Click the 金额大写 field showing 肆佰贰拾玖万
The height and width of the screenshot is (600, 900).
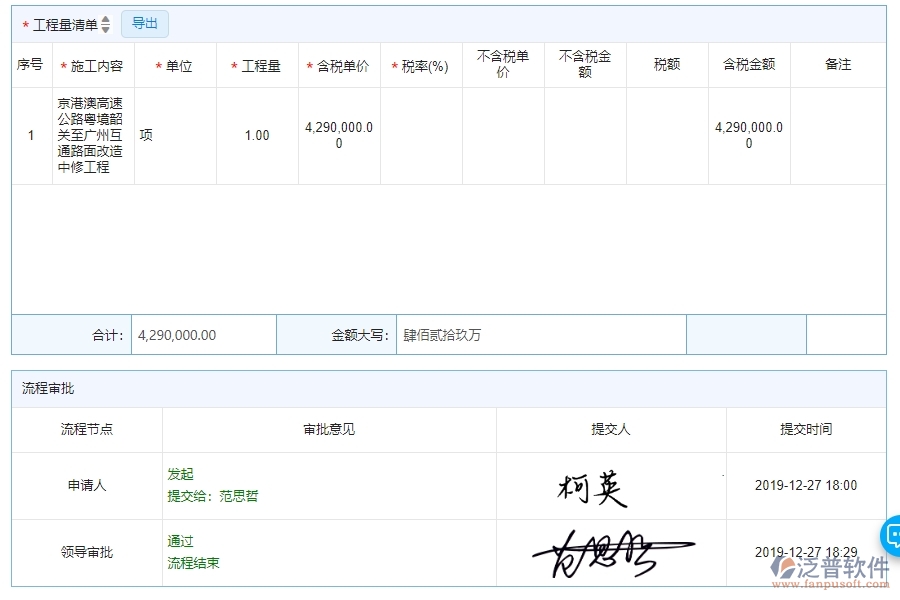point(540,335)
